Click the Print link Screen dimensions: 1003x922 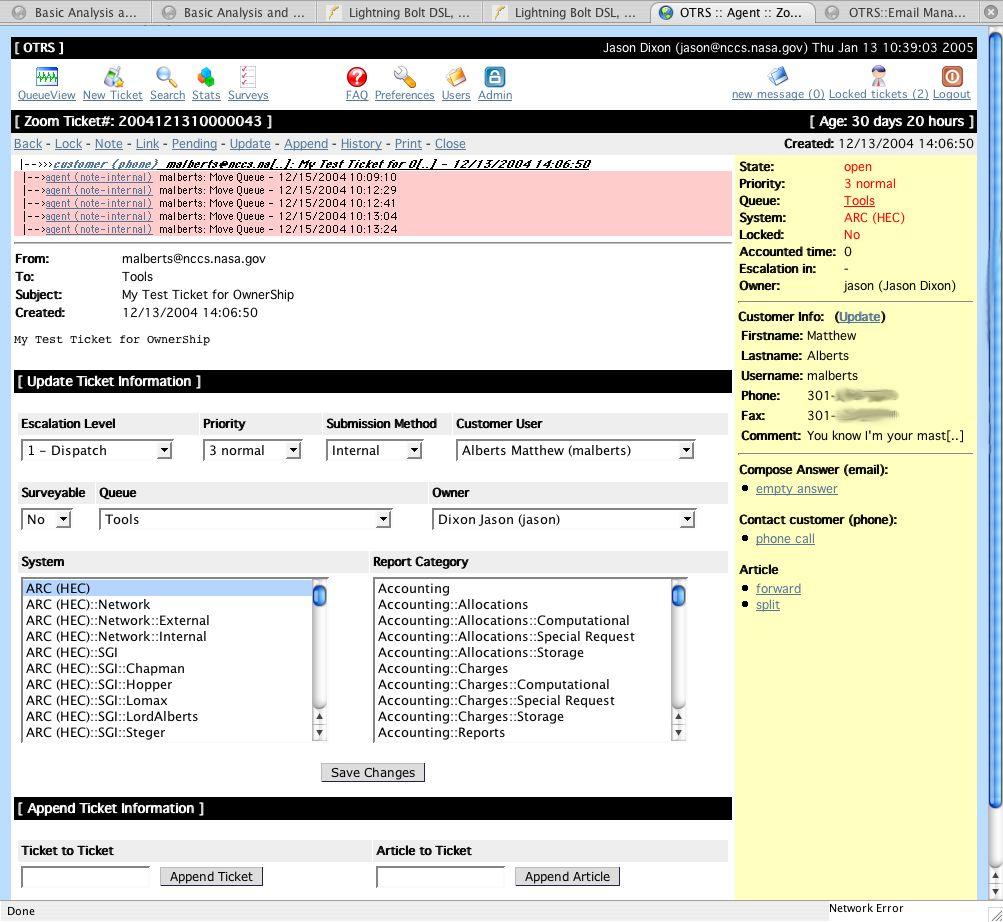click(x=408, y=144)
